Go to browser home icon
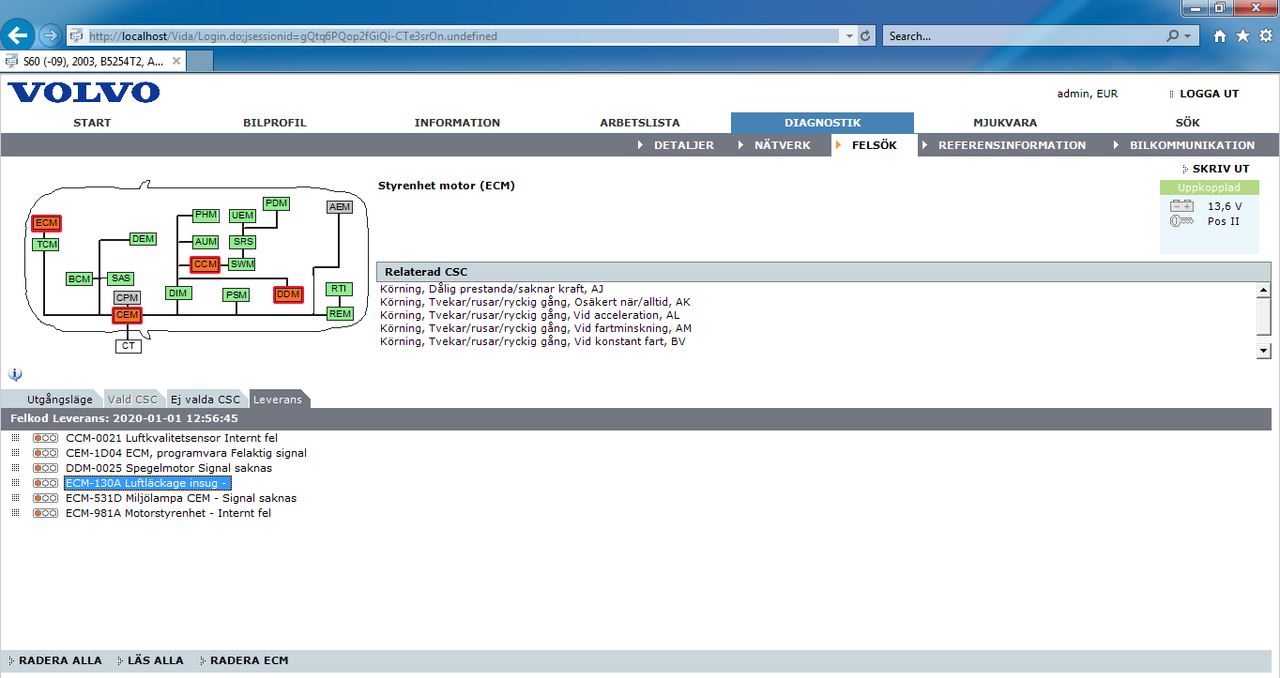Screen dimensions: 1280x678 [1219, 36]
